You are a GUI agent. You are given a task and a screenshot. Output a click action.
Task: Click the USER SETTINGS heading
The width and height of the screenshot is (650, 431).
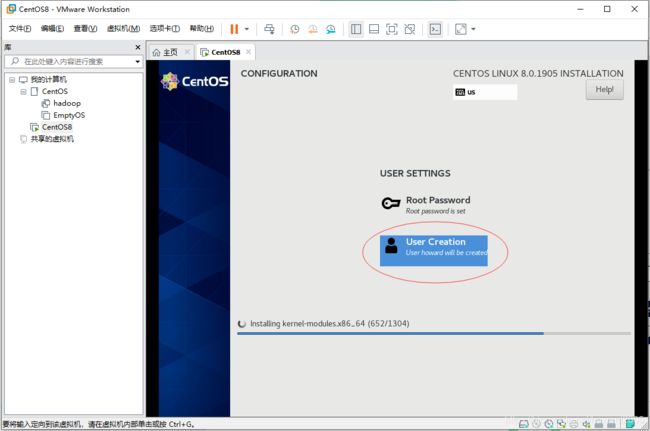[x=415, y=173]
